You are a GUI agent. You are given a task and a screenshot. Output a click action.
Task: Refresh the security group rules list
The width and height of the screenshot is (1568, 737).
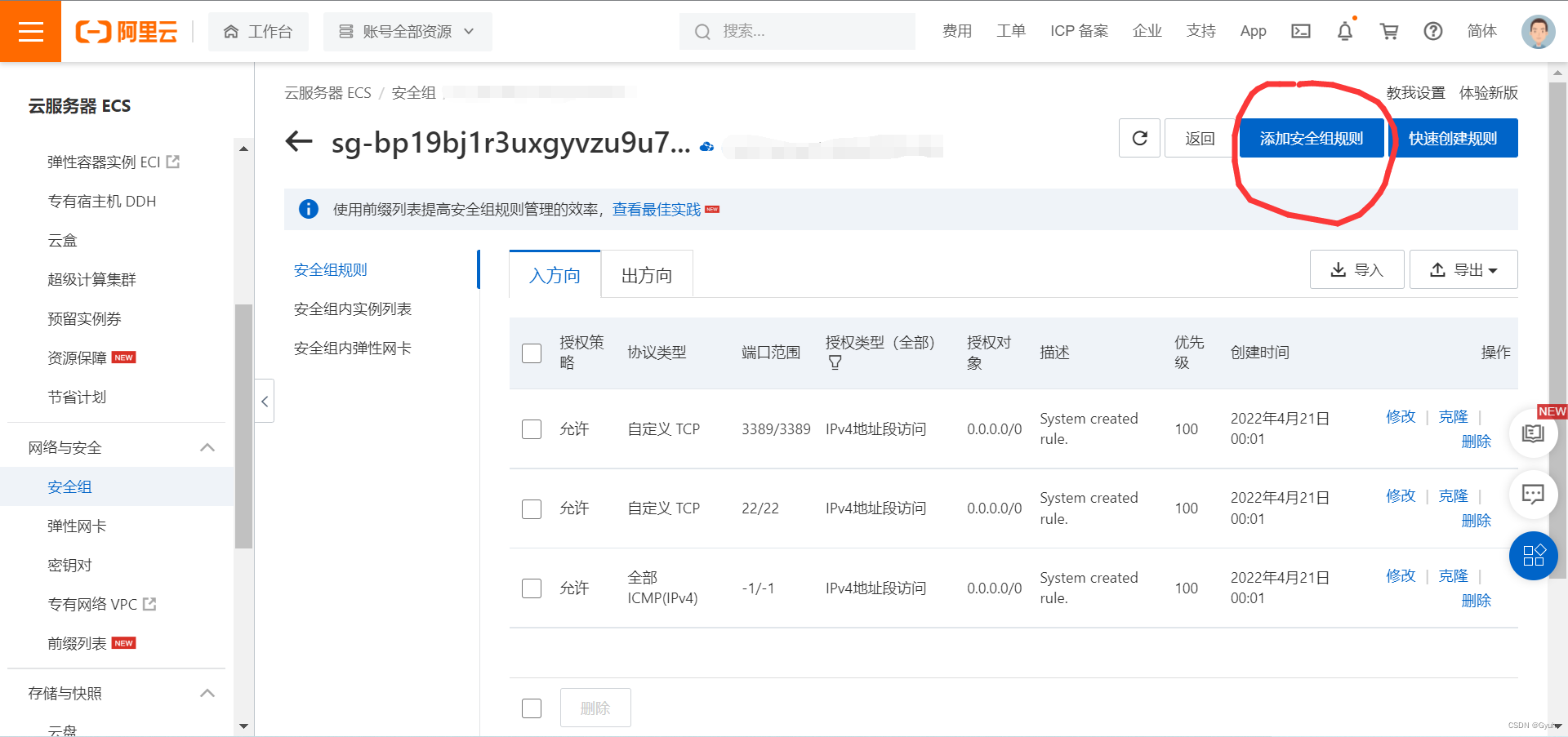click(x=1138, y=138)
